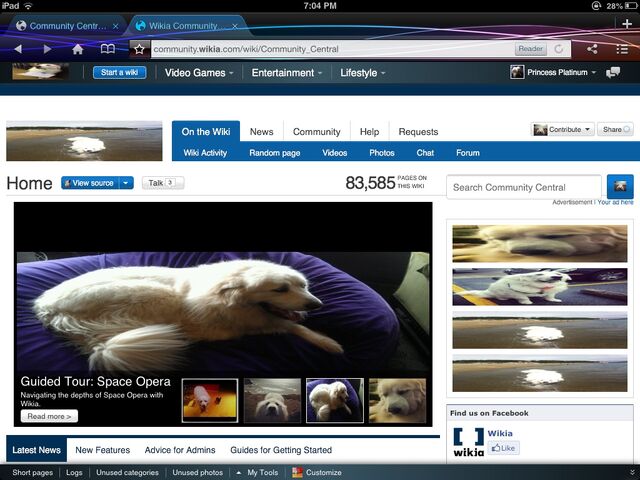The image size is (640, 480).
Task: Select the News navigation tab
Action: click(262, 132)
